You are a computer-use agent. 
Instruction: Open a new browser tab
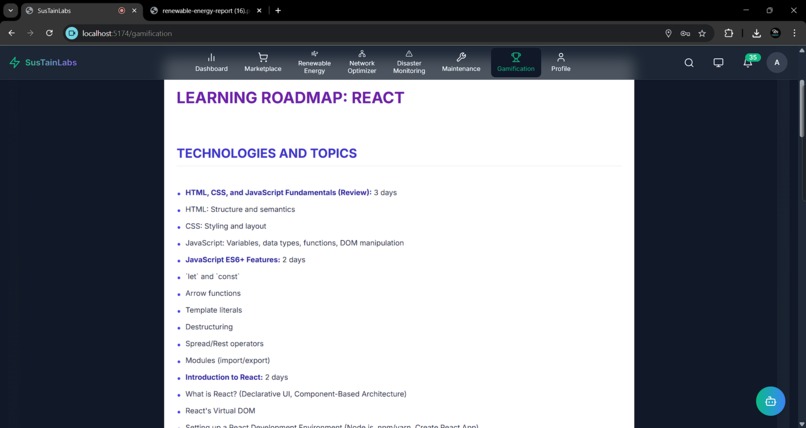(278, 10)
